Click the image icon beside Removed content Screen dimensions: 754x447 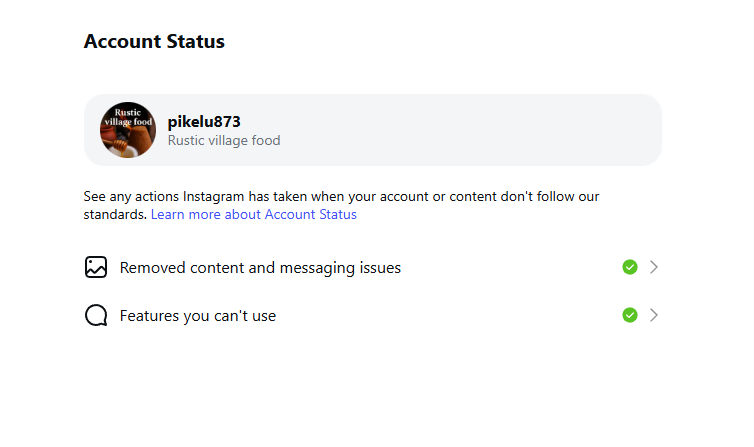point(96,267)
